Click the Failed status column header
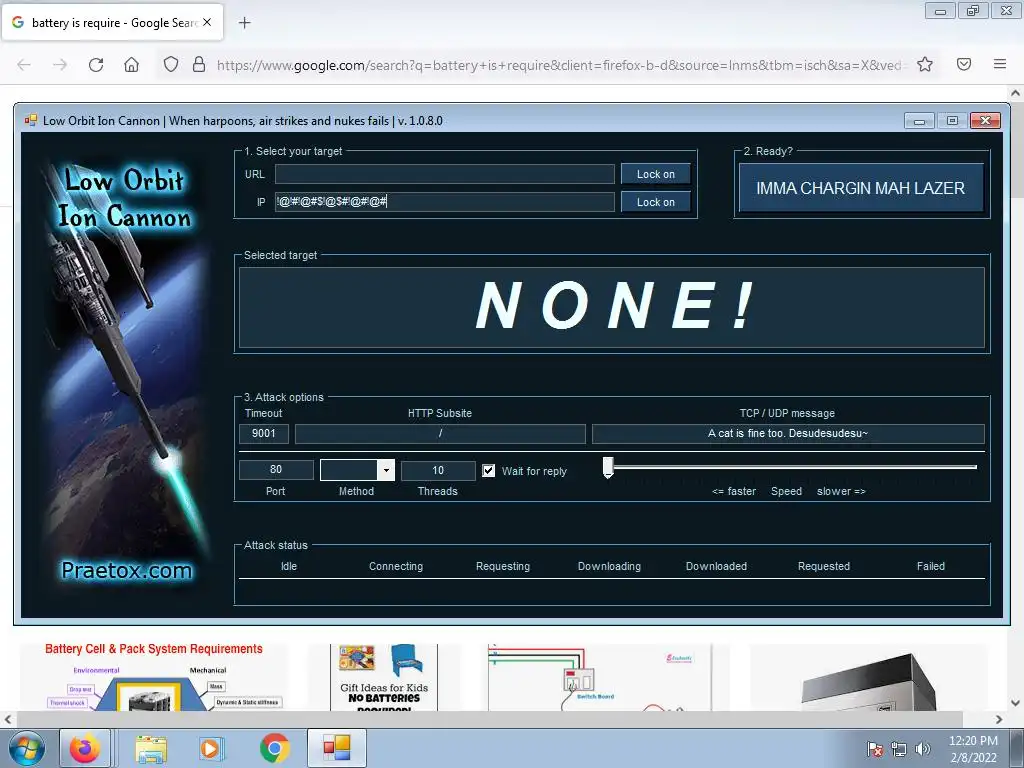Viewport: 1024px width, 768px height. click(931, 566)
